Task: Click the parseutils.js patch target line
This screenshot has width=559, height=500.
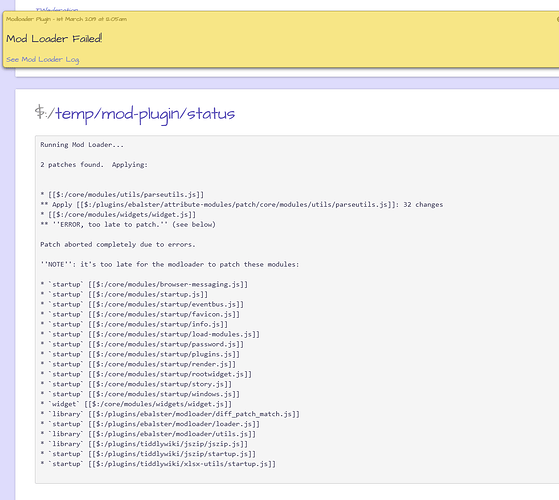Action: coord(122,195)
